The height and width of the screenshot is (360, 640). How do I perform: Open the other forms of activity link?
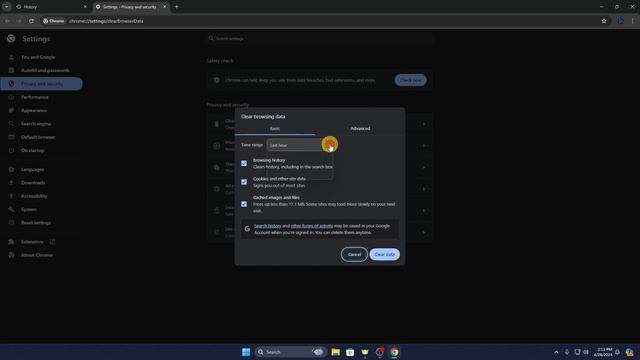311,226
